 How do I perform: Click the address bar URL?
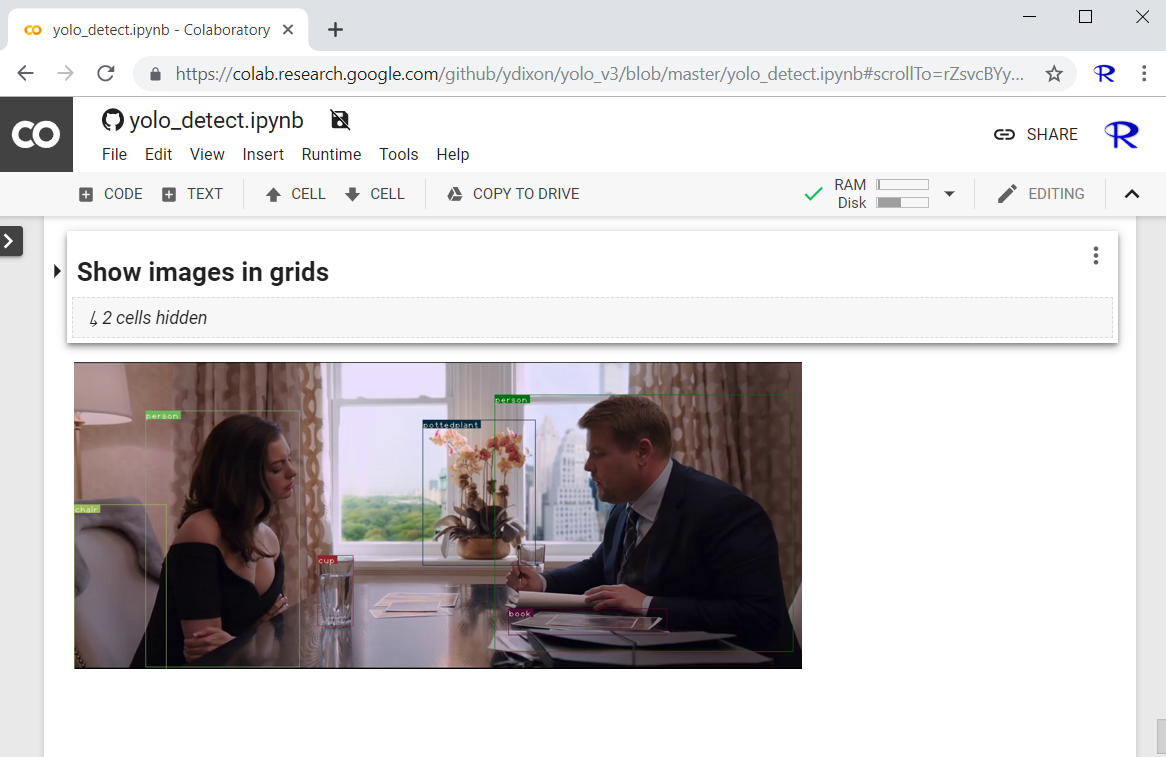coord(599,74)
